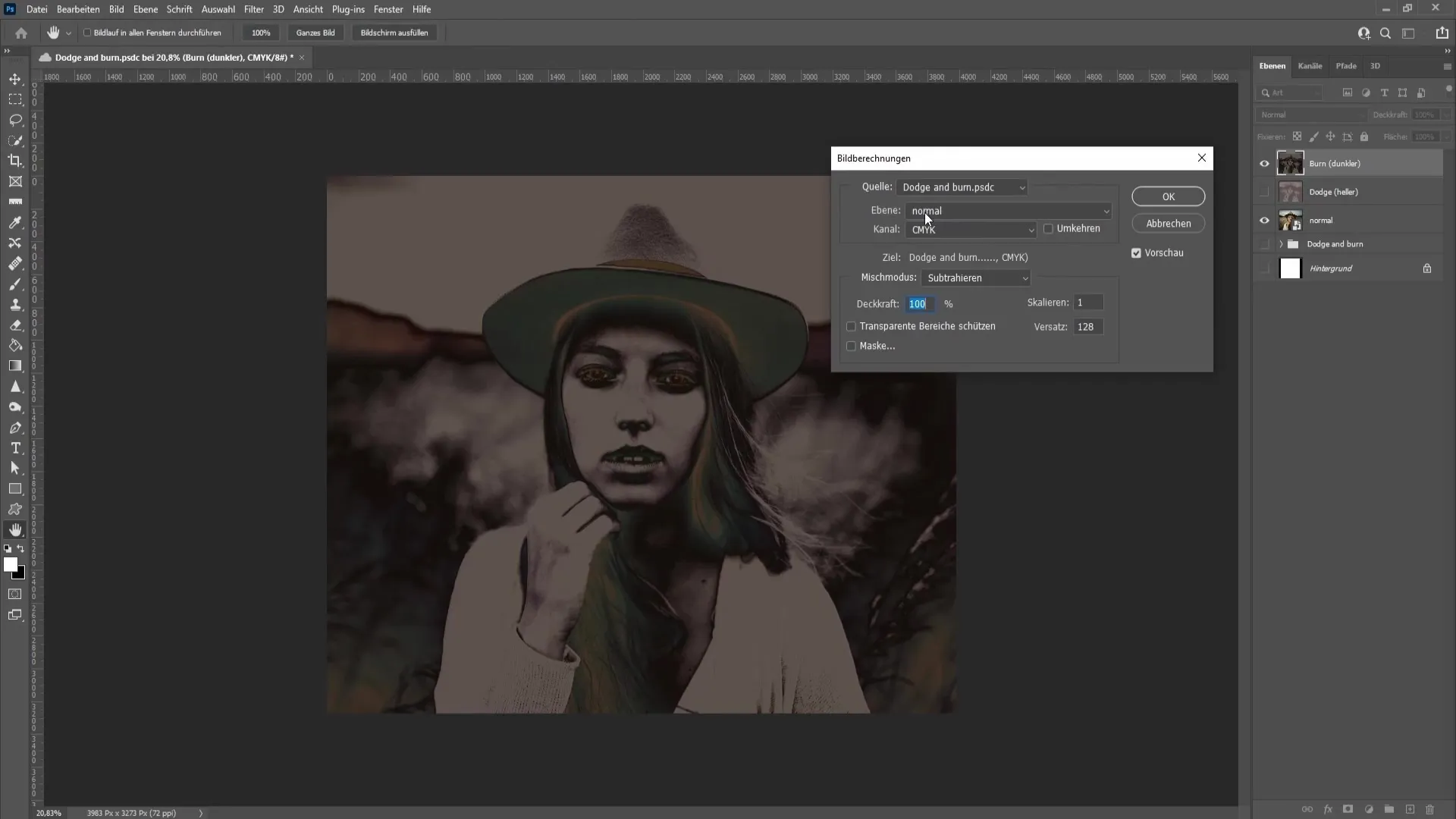Select the Eyedropper tool
This screenshot has height=819, width=1456.
pyautogui.click(x=15, y=222)
